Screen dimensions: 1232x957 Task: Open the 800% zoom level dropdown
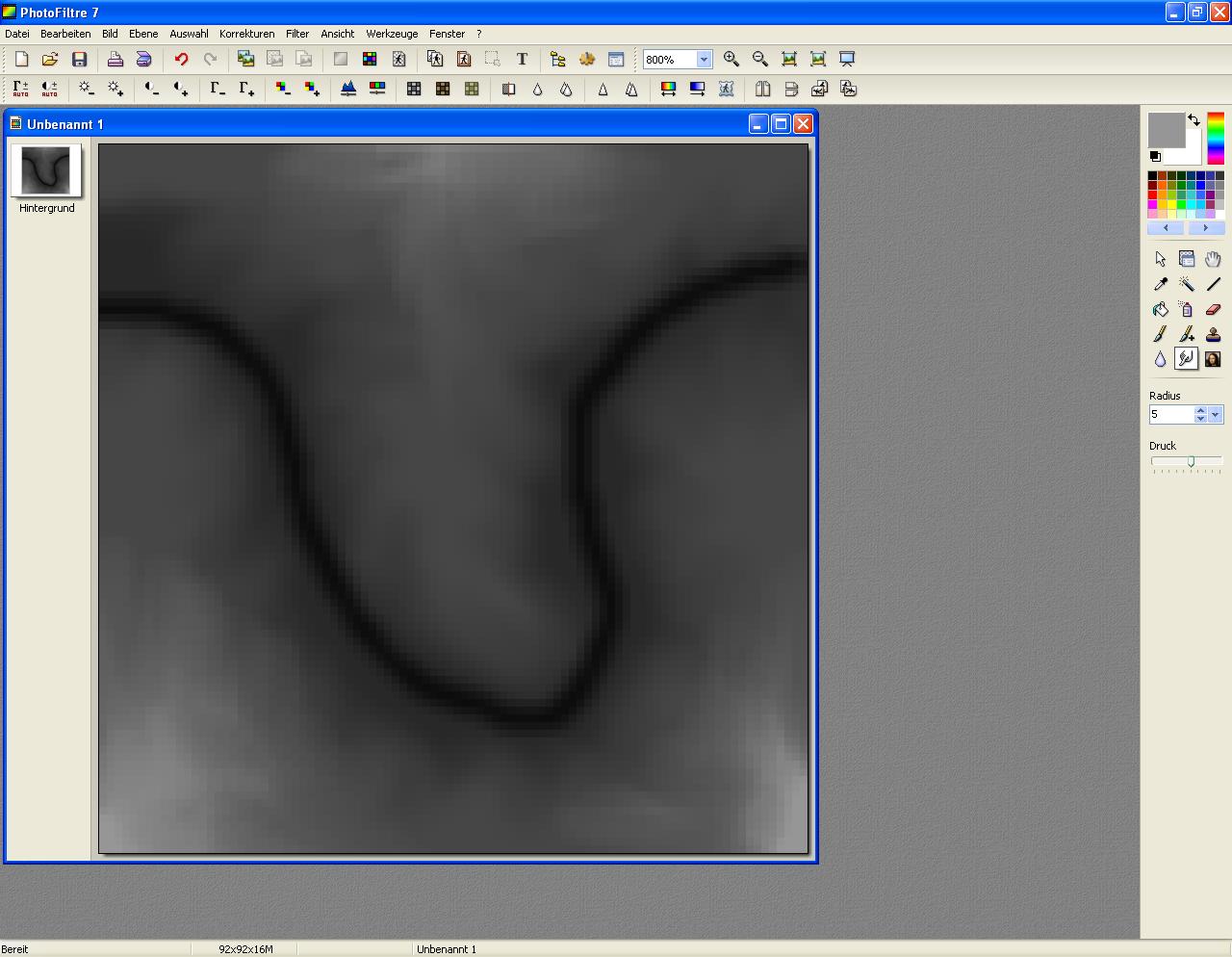pos(704,60)
